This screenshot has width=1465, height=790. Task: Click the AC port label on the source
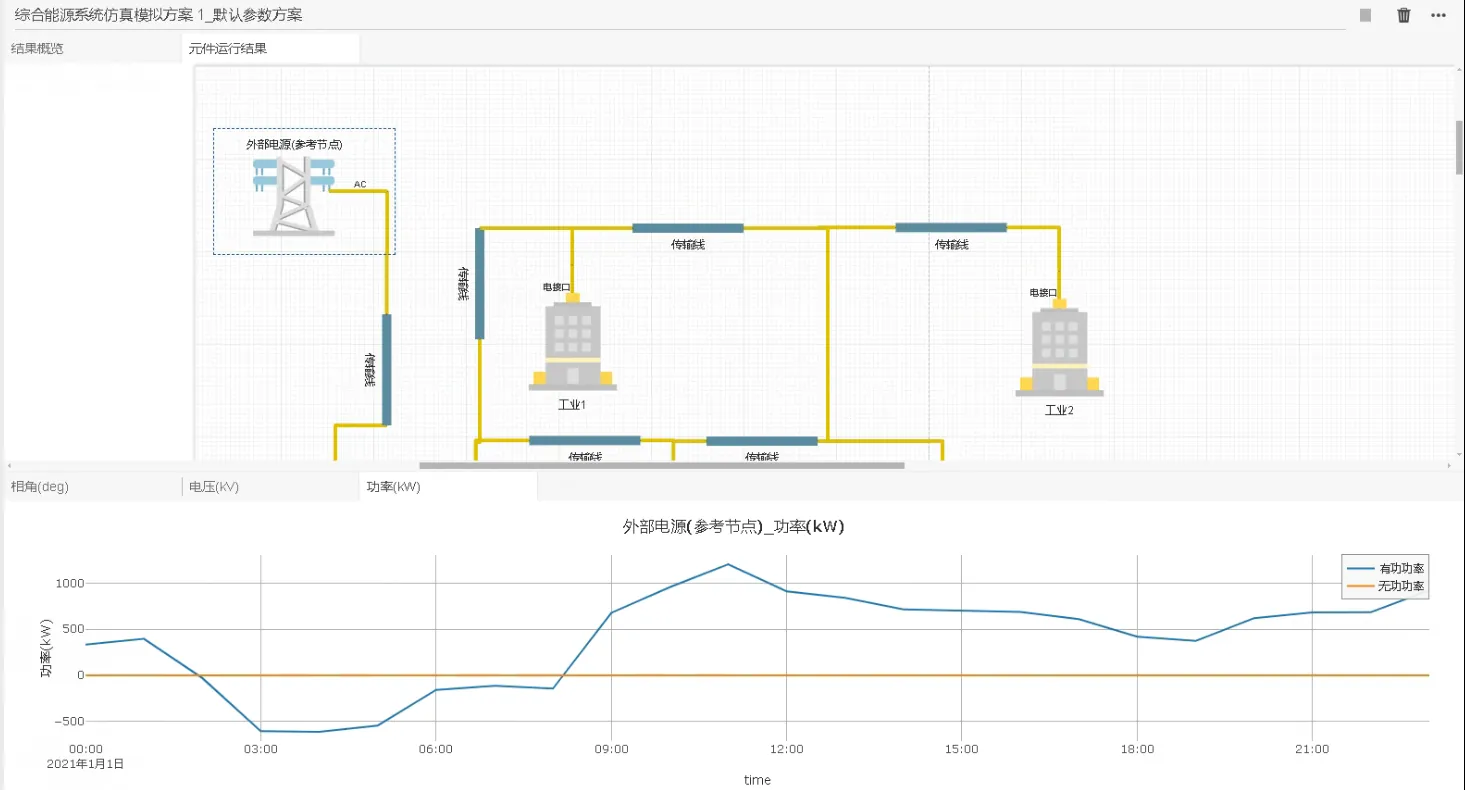[360, 184]
